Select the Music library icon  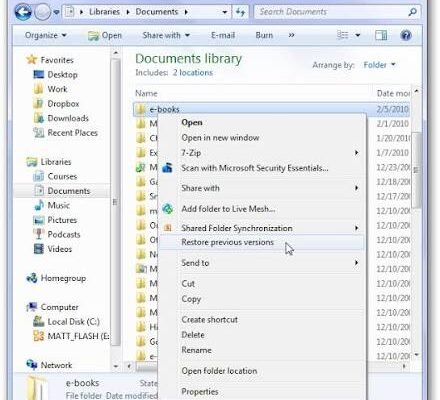pos(39,205)
